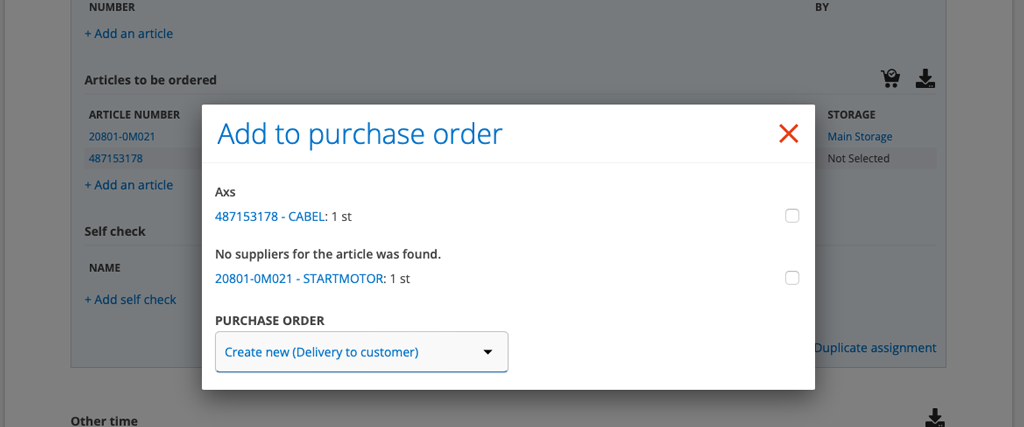
Task: Check the 487153178 - CABEL checkbox
Action: coord(792,216)
